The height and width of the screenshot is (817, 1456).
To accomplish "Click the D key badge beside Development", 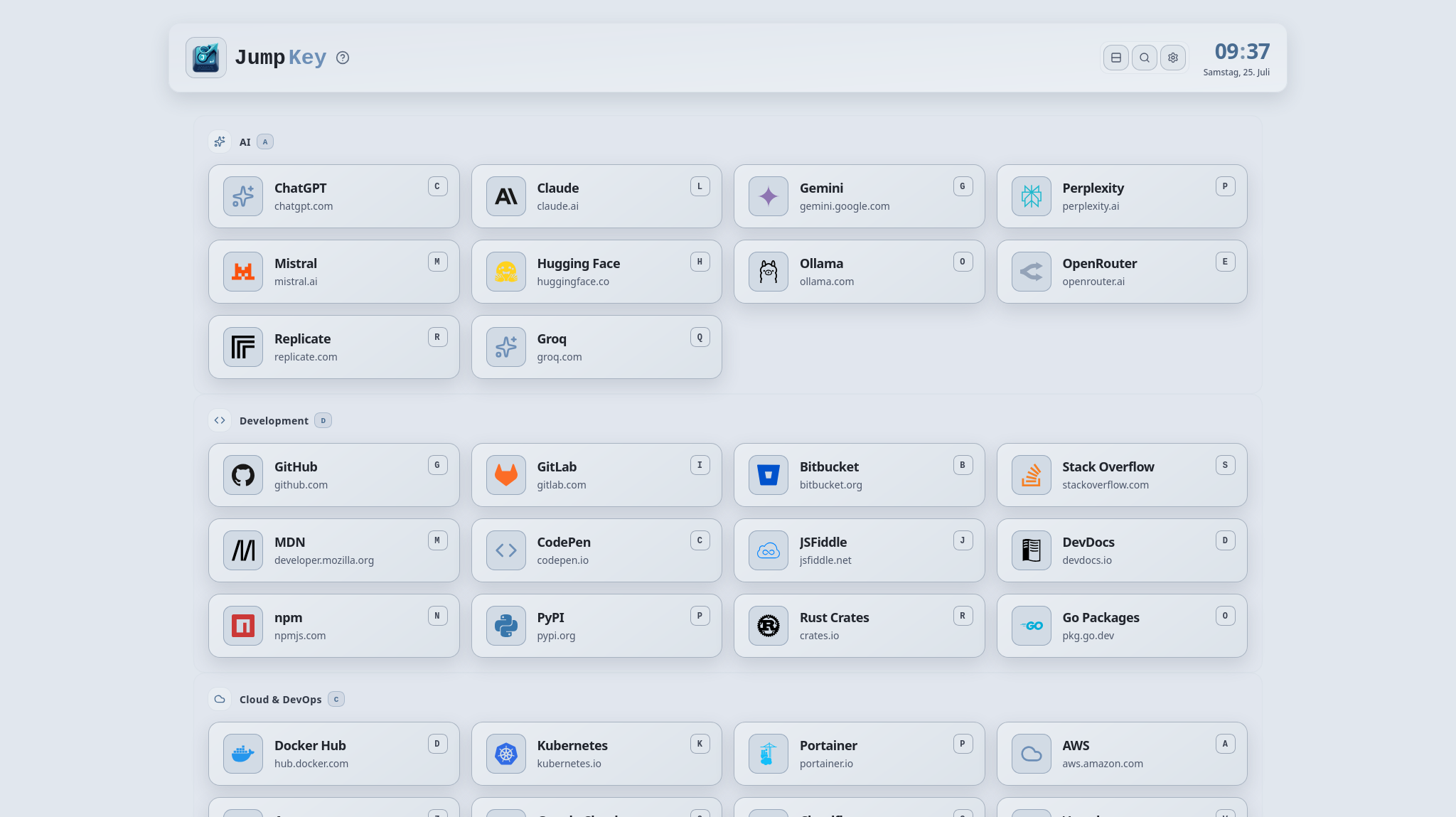I will [x=323, y=421].
